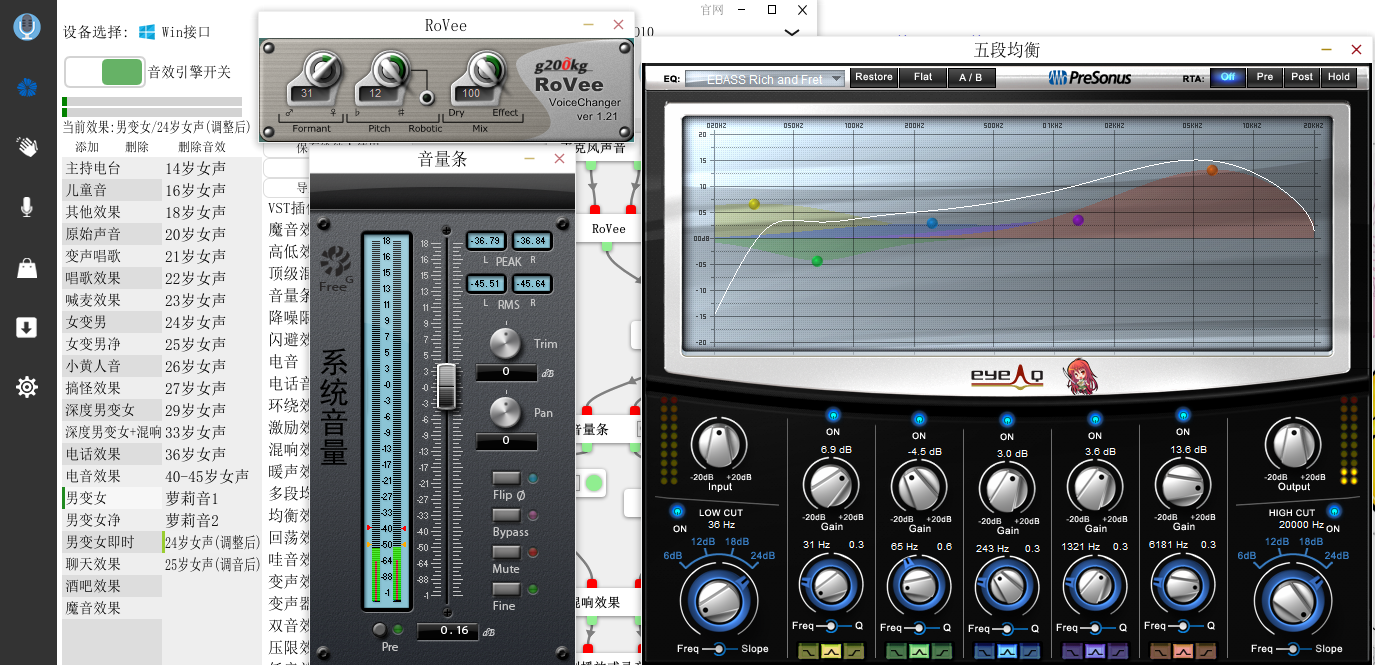Screen dimensions: 1375x665
Task: Set RTA mode to Post
Action: (1302, 77)
